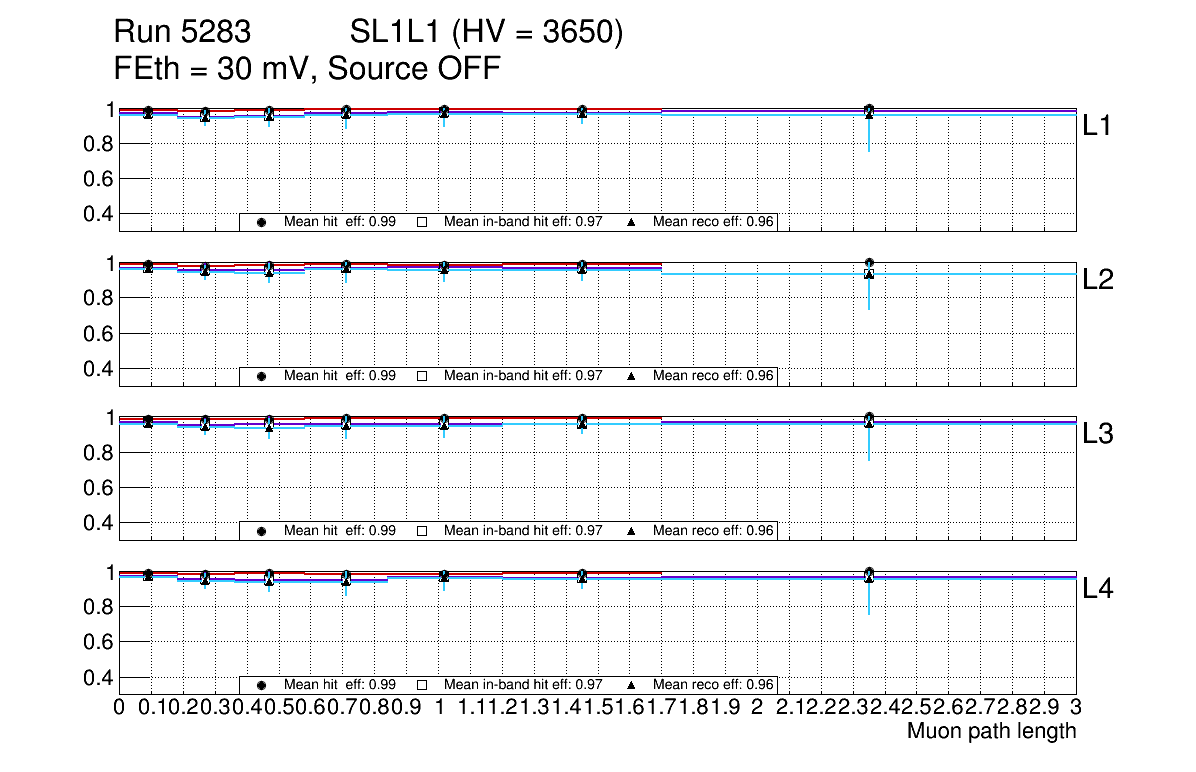Click the filled circle marker in L4 legend
The image size is (1196, 772).
[x=261, y=685]
